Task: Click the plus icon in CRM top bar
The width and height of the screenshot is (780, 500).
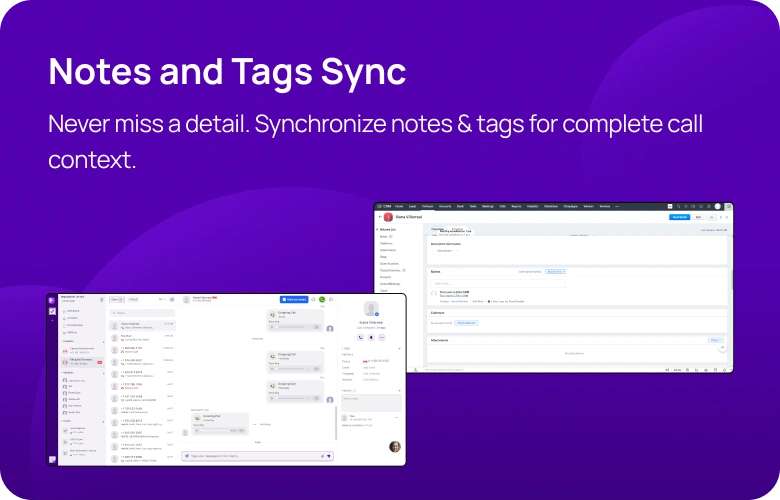Action: click(670, 206)
